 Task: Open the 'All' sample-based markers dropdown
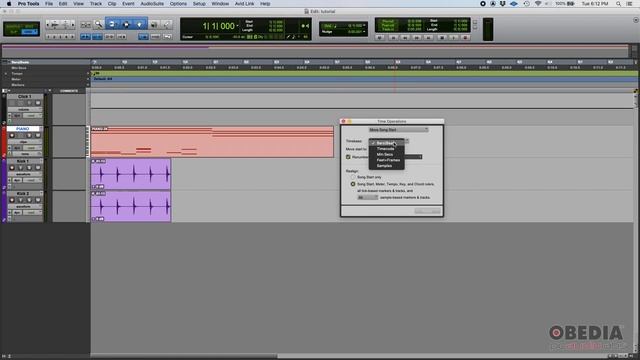(368, 198)
